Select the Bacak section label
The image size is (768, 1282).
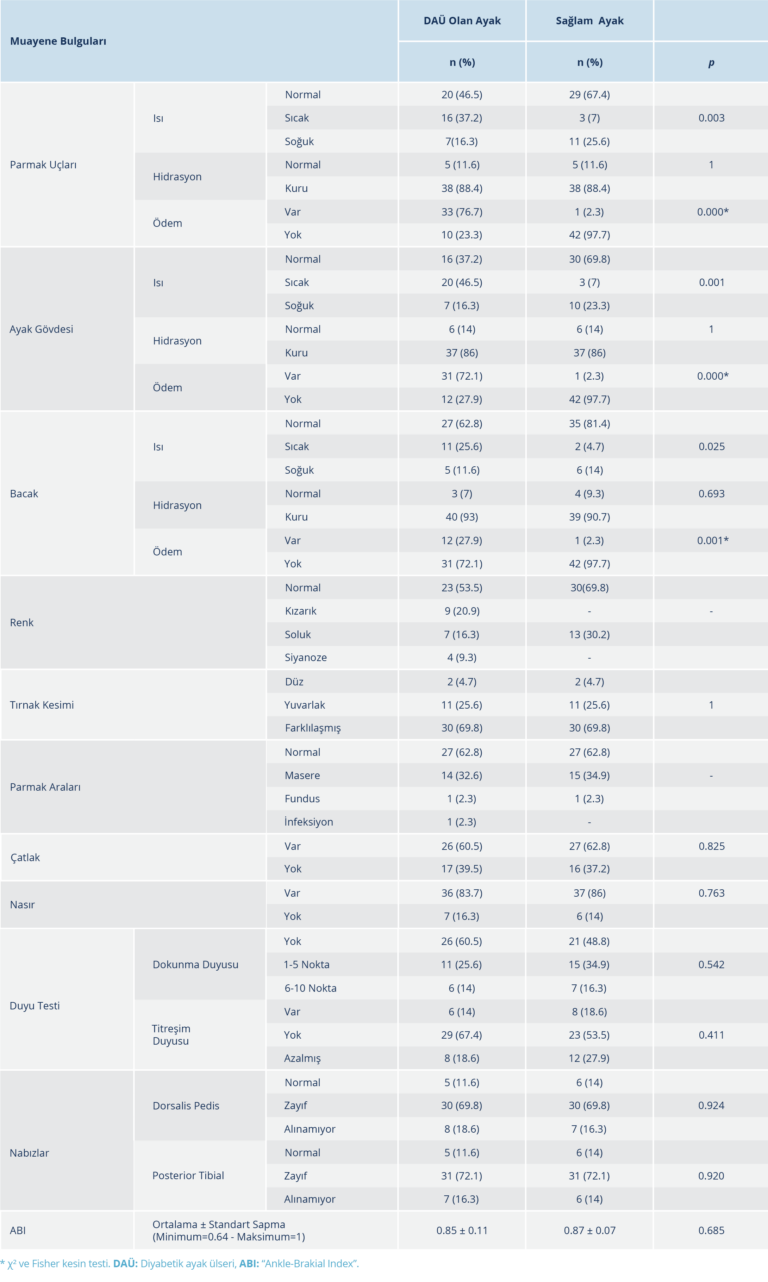tap(25, 494)
